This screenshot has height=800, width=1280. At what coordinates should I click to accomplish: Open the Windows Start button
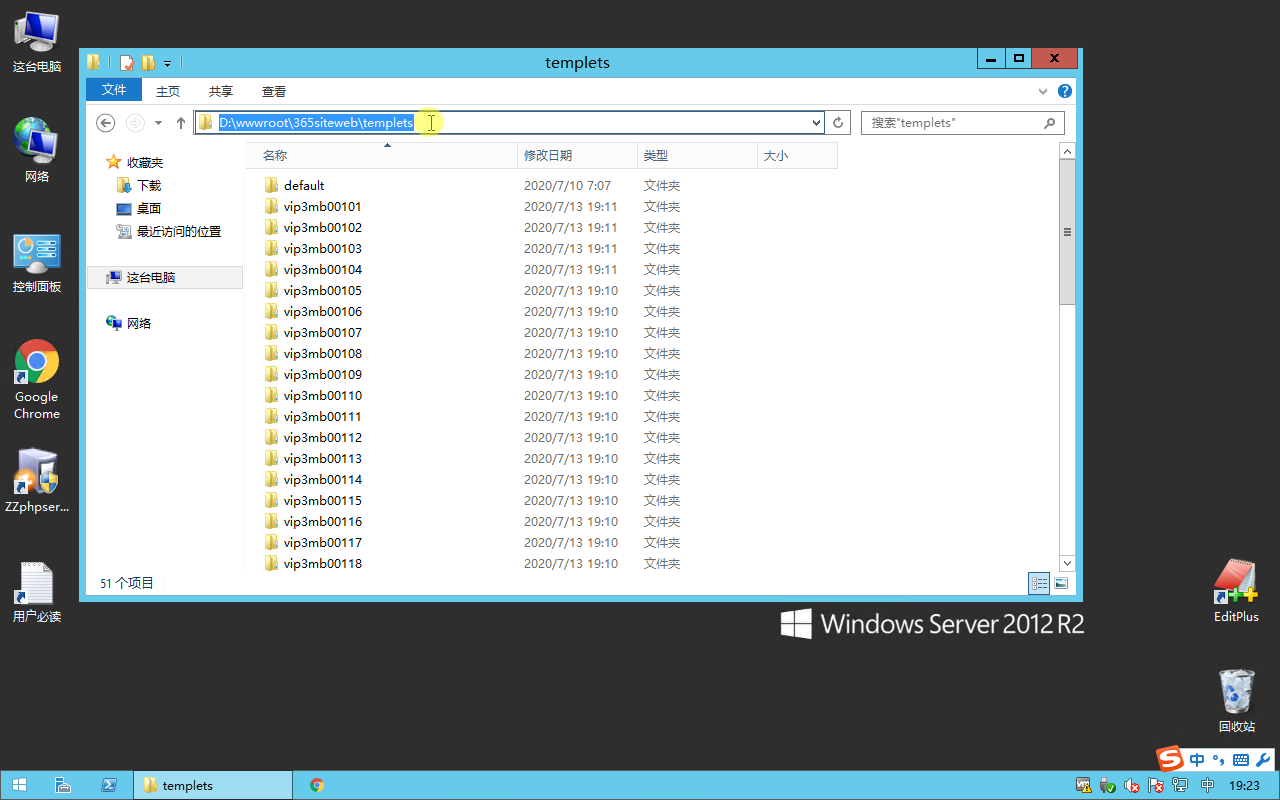coord(19,785)
